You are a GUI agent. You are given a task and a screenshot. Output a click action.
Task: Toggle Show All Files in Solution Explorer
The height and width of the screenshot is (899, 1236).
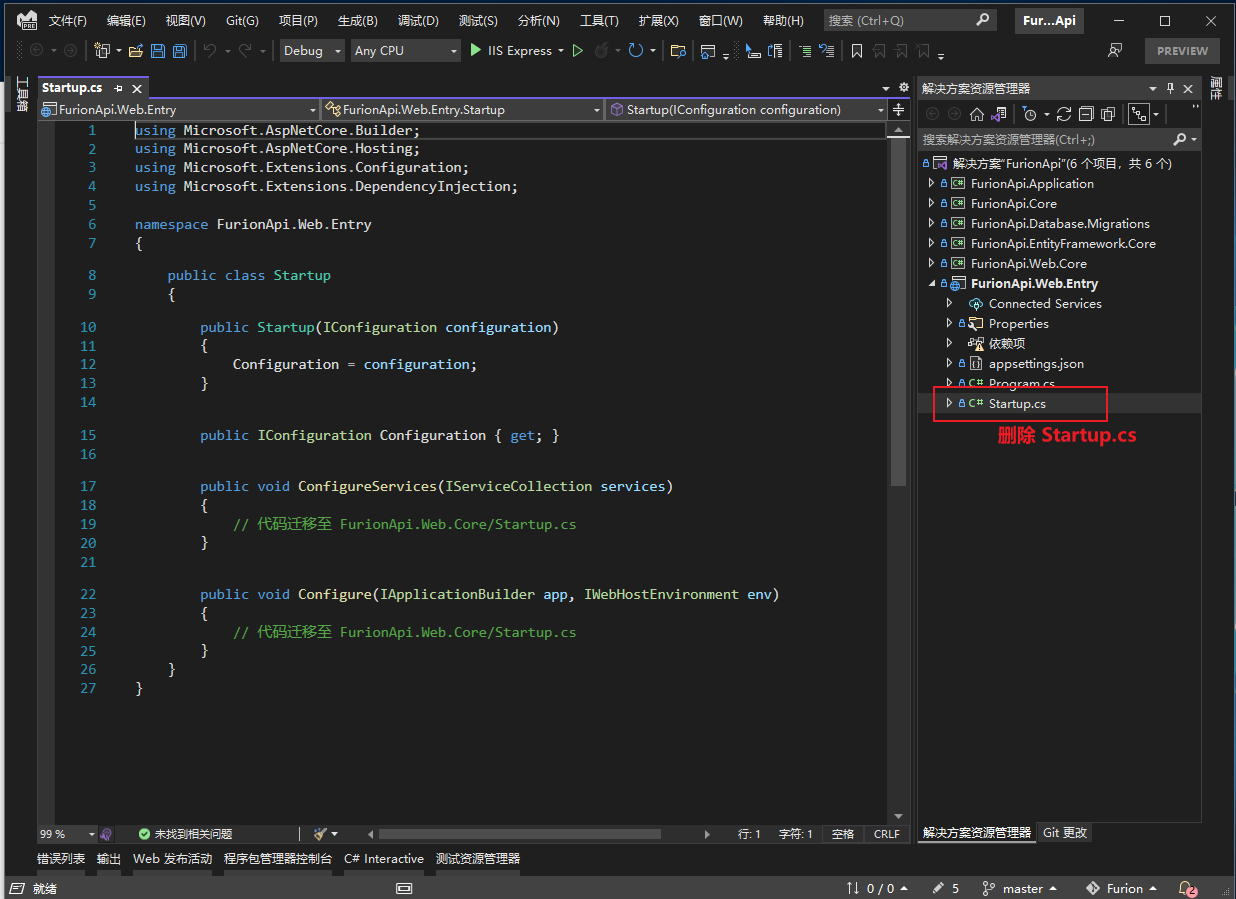click(x=1108, y=114)
